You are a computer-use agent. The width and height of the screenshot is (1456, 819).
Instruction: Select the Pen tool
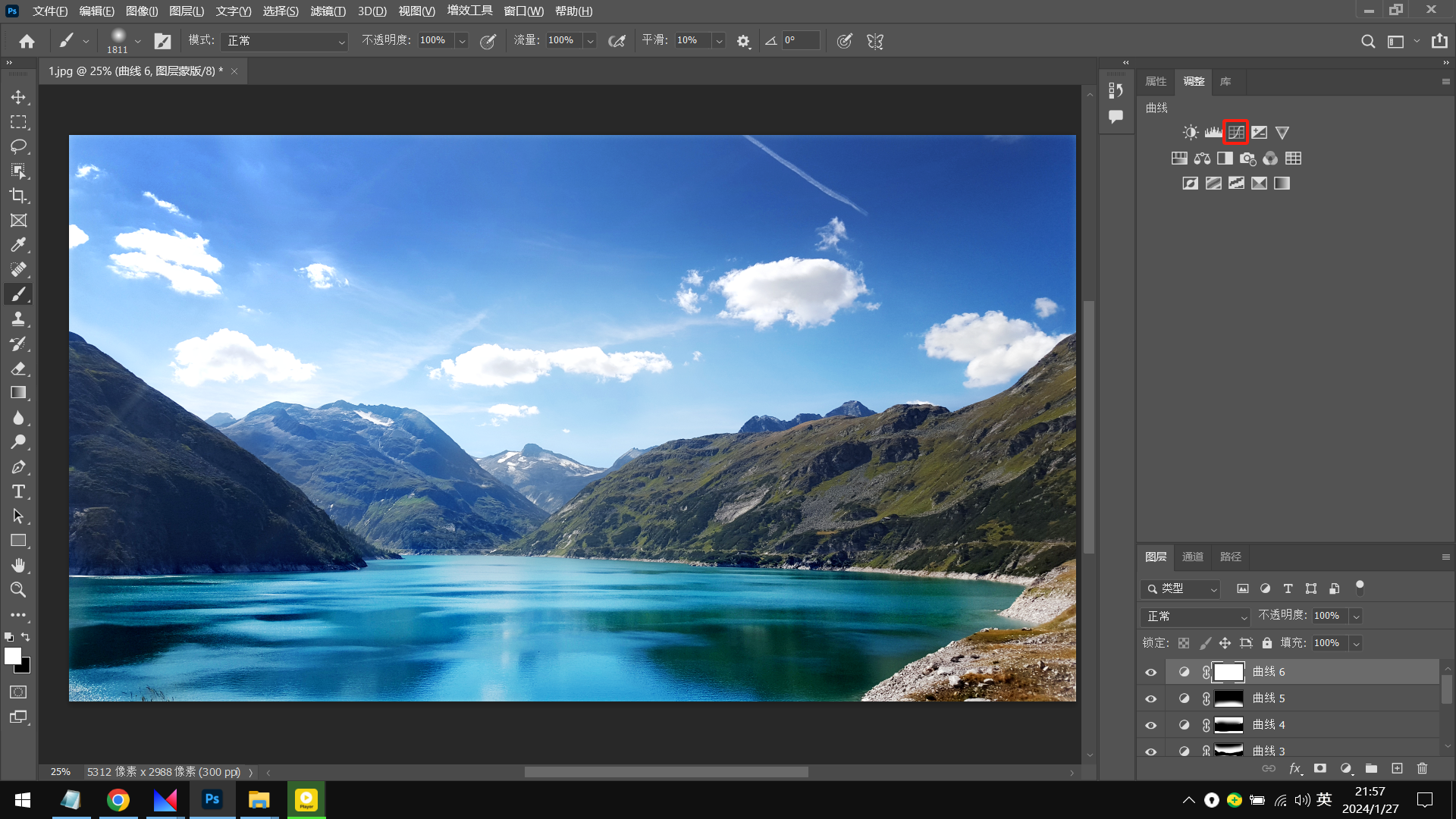pos(18,467)
